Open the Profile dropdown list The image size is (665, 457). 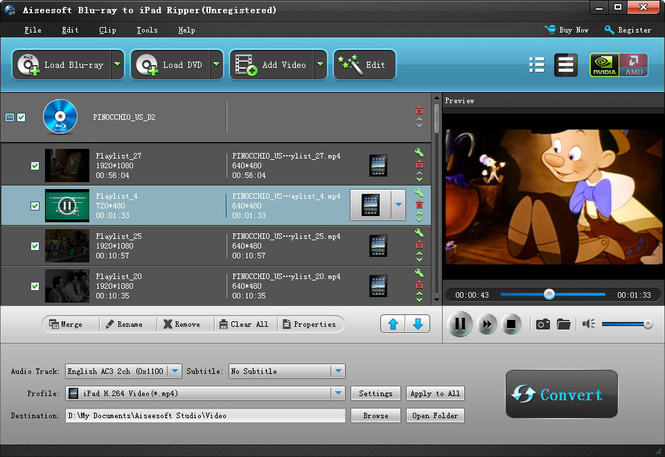(338, 393)
